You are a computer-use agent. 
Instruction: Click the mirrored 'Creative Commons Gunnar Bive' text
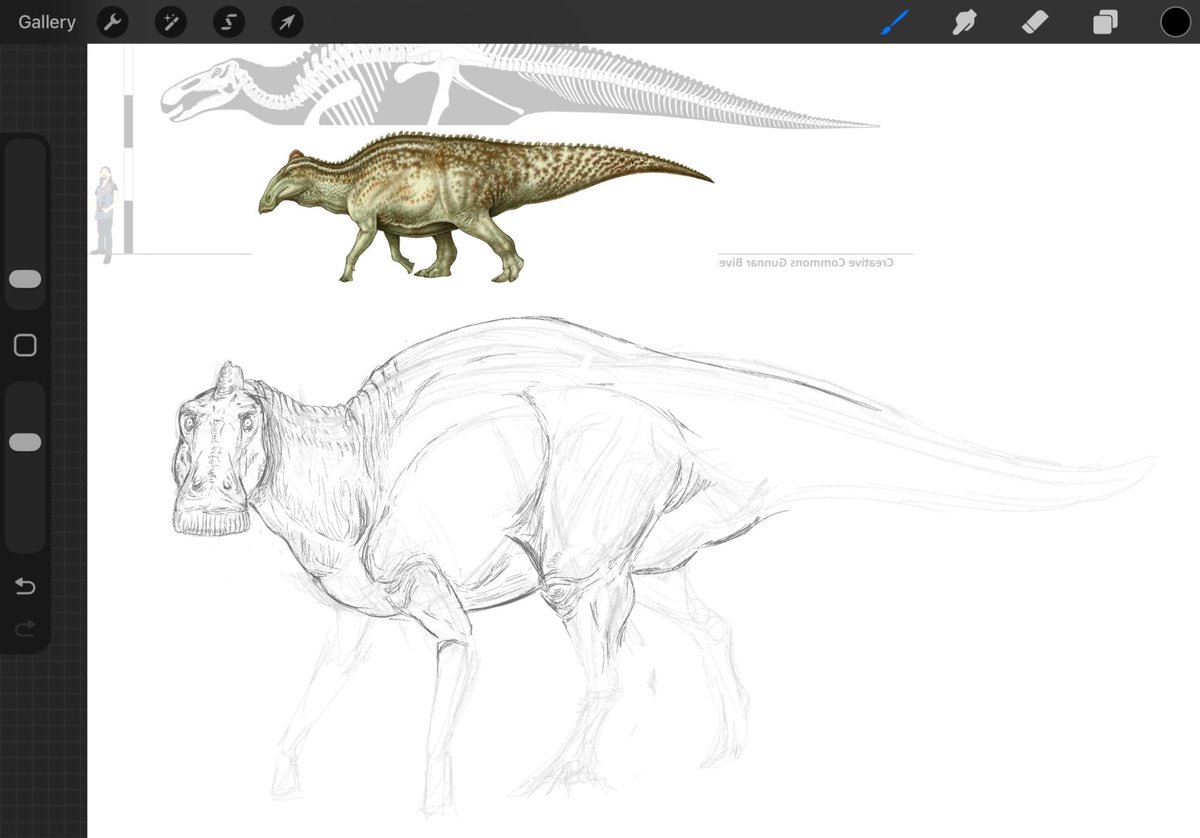(806, 263)
